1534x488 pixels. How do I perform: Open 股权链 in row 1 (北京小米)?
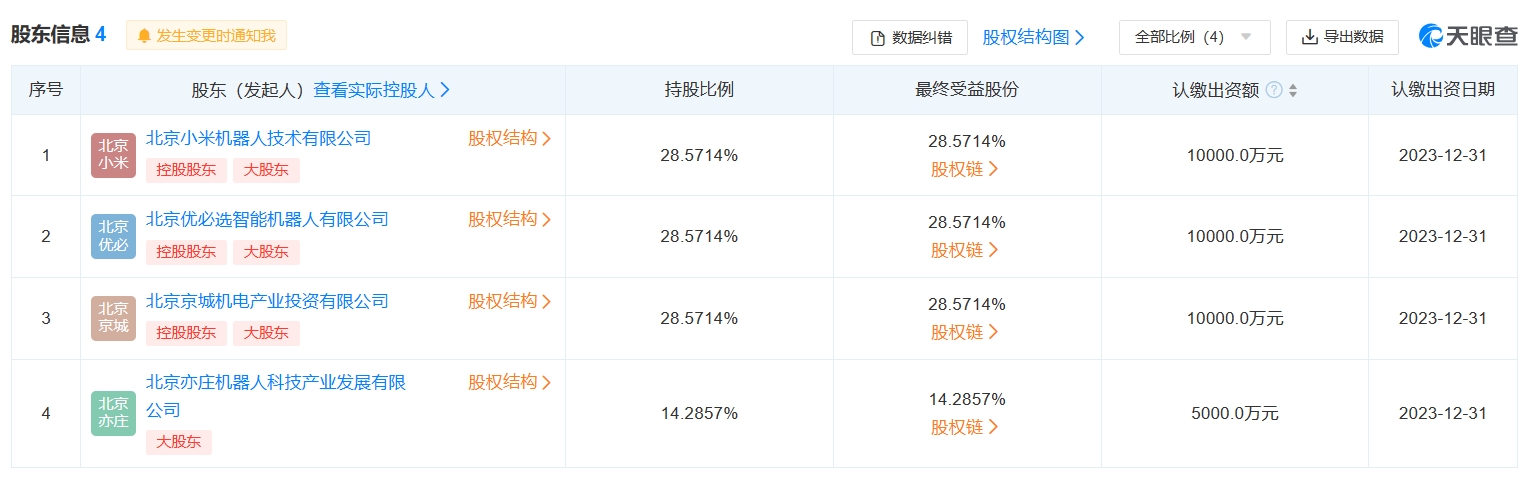[965, 169]
